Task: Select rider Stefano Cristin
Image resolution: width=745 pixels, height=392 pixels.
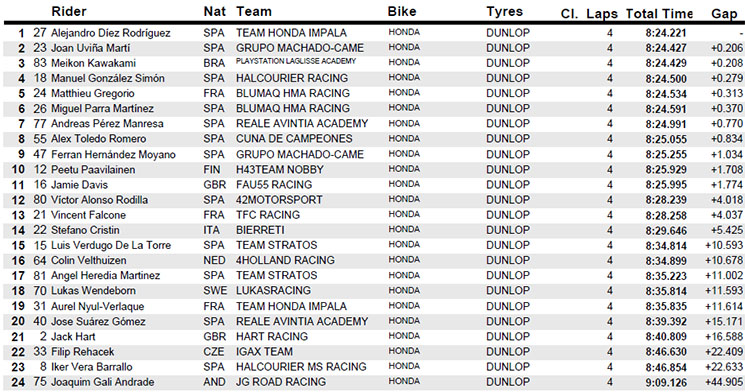Action: coord(85,230)
